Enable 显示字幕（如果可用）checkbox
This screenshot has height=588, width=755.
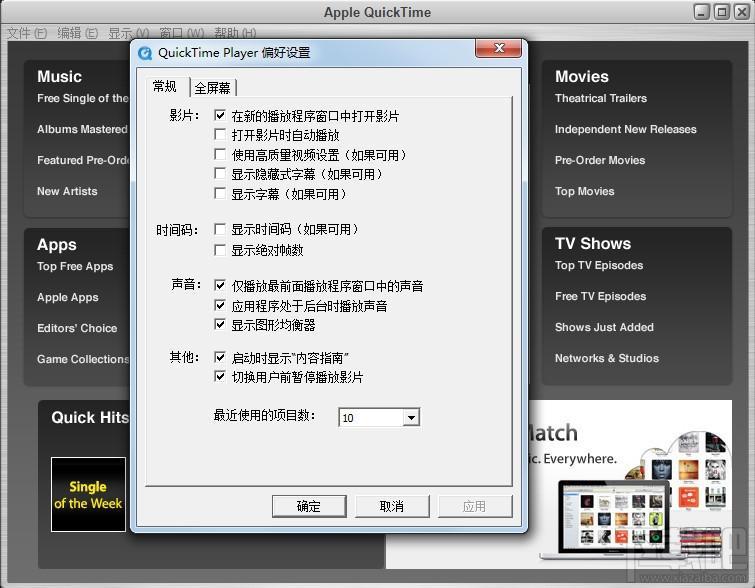[220, 194]
